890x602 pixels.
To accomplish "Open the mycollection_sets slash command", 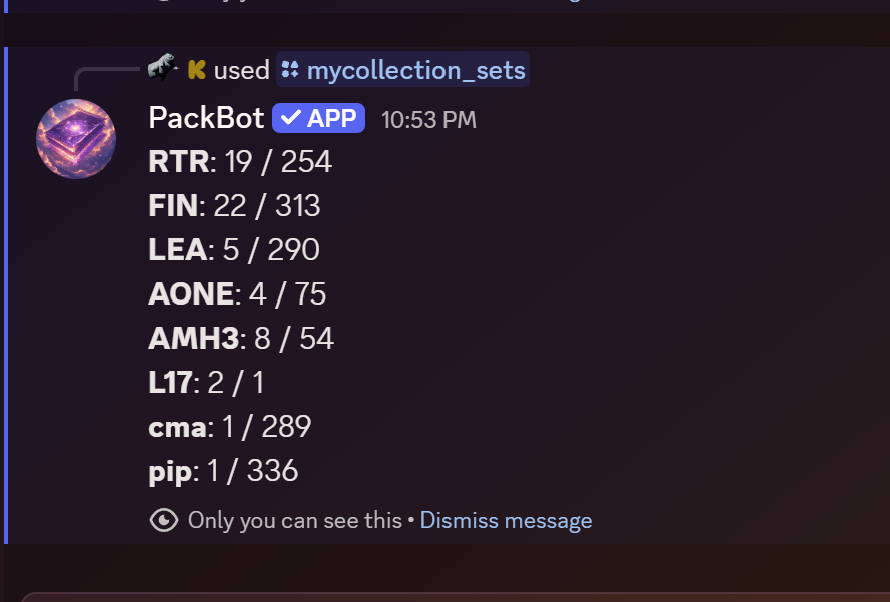I will coord(415,70).
